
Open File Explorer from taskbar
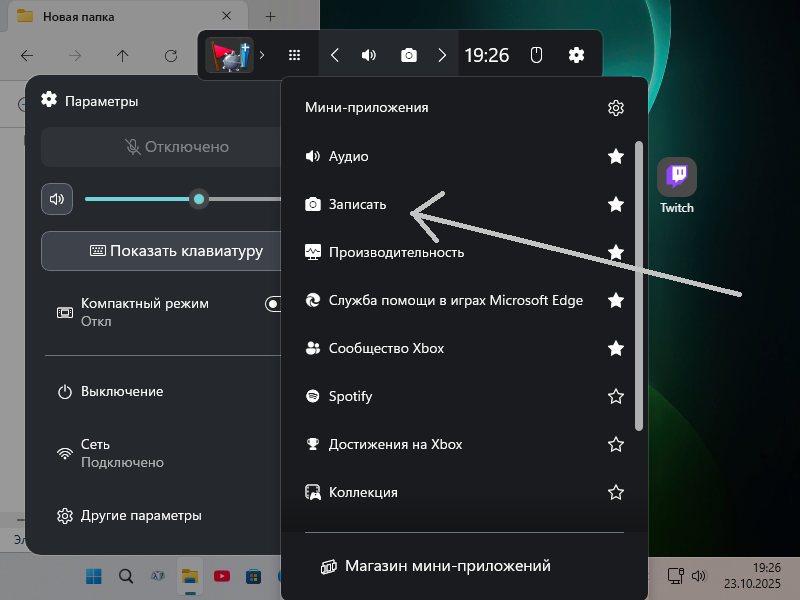[190, 577]
